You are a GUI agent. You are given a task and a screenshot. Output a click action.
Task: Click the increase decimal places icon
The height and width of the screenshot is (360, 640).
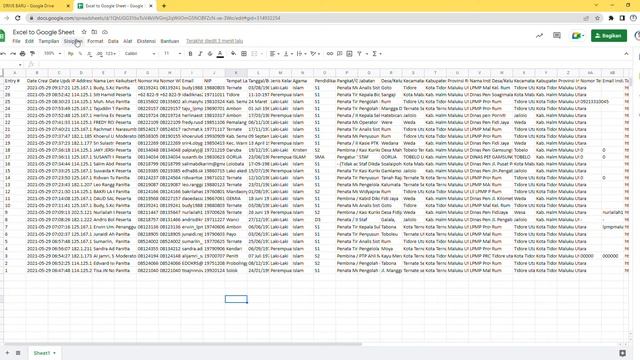100,53
